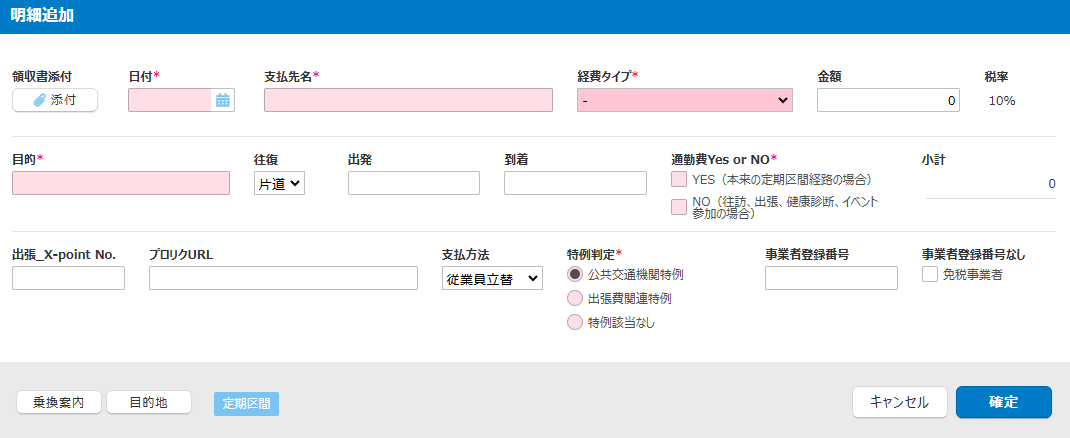Screen dimensions: 1070x438
Task: Open 乗換案内 transit guide
Action: tap(58, 403)
